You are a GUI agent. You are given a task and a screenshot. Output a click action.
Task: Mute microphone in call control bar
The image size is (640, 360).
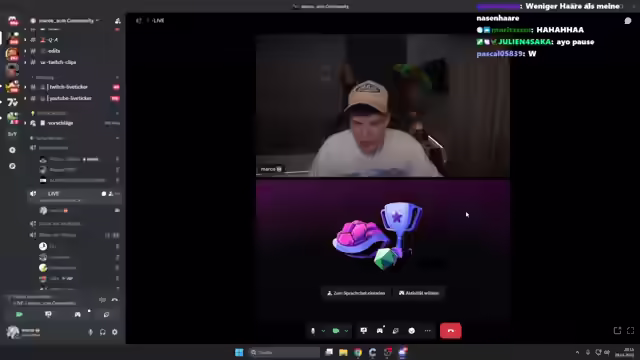coord(313,331)
